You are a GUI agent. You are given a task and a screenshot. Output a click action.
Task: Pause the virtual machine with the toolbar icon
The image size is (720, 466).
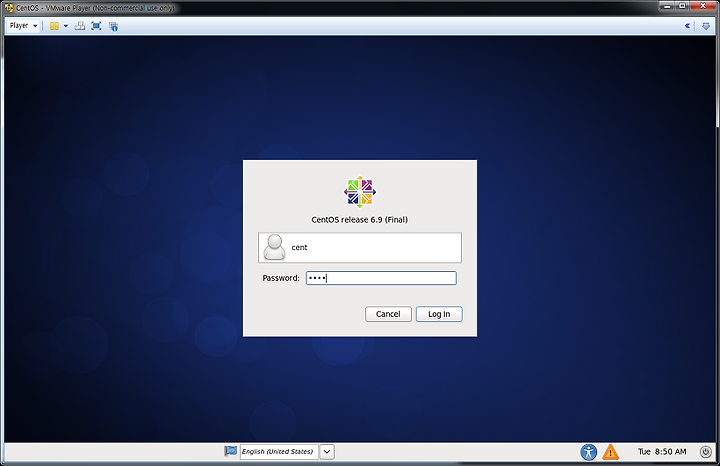point(54,26)
